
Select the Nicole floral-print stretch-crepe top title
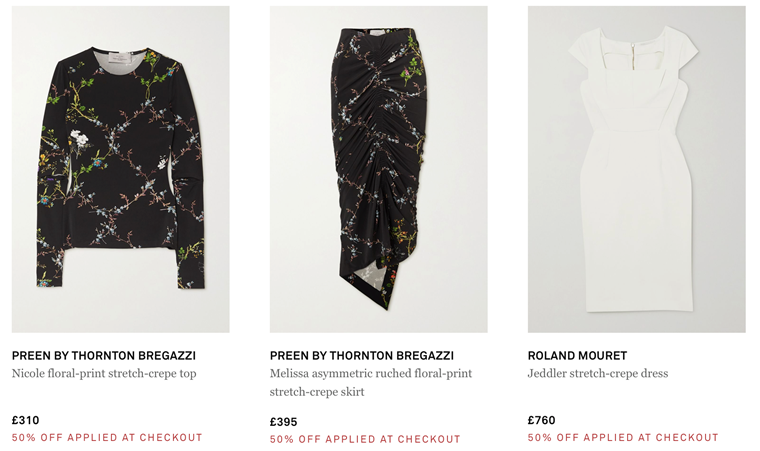pos(104,373)
